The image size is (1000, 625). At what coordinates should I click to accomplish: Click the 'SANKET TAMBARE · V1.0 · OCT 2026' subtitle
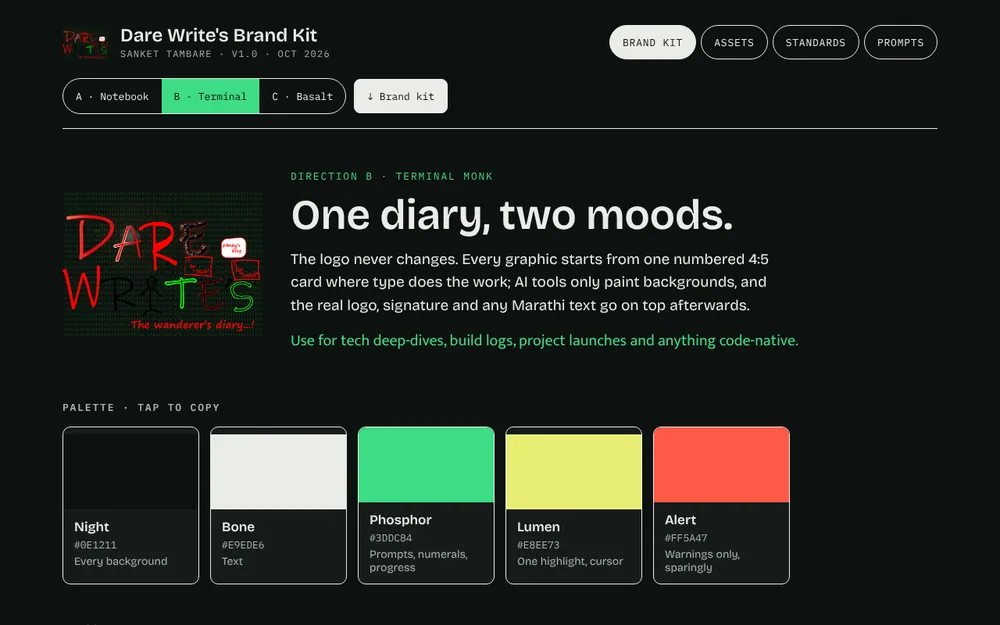(225, 54)
